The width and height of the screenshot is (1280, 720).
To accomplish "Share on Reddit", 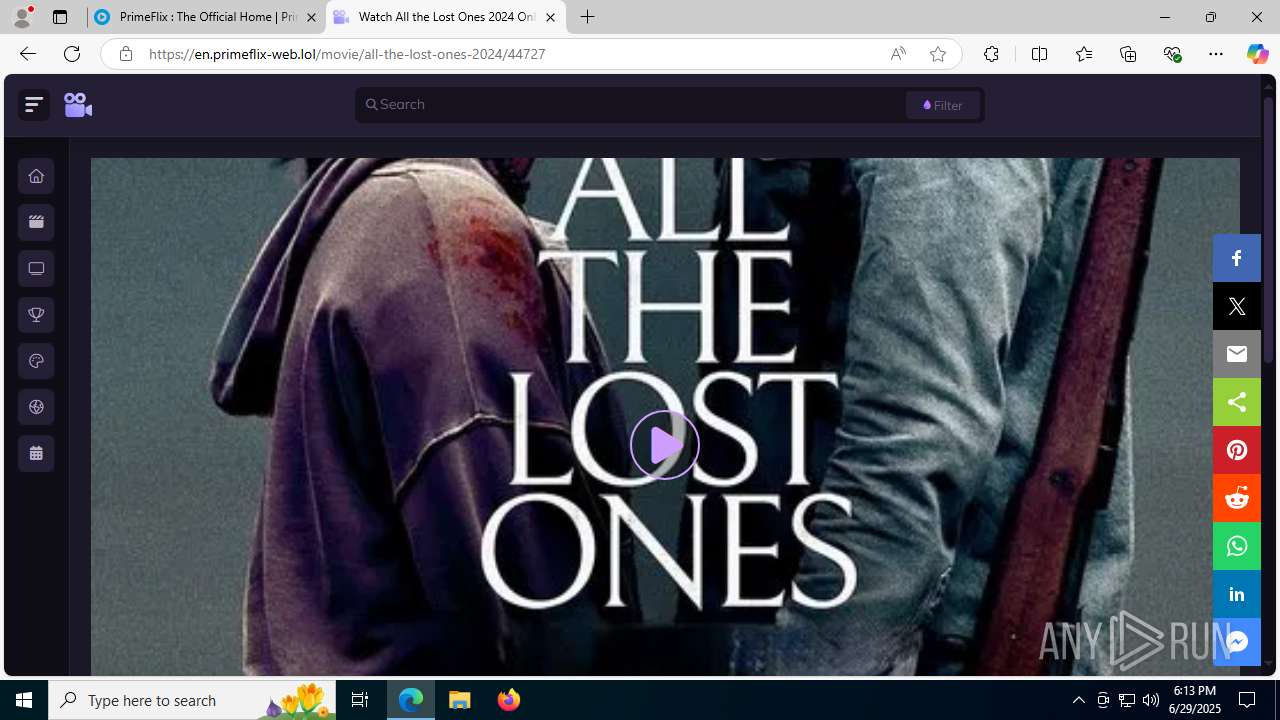I will click(1237, 498).
